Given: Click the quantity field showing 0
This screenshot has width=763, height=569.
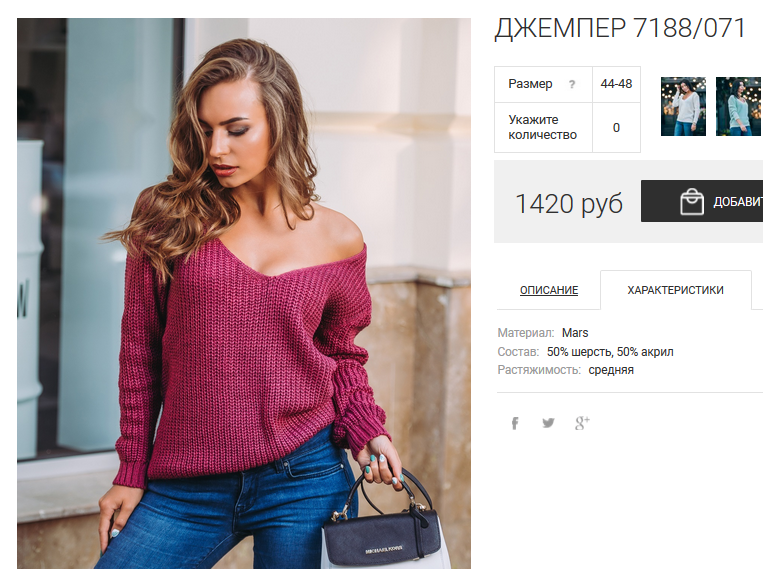Looking at the screenshot, I should click(616, 128).
